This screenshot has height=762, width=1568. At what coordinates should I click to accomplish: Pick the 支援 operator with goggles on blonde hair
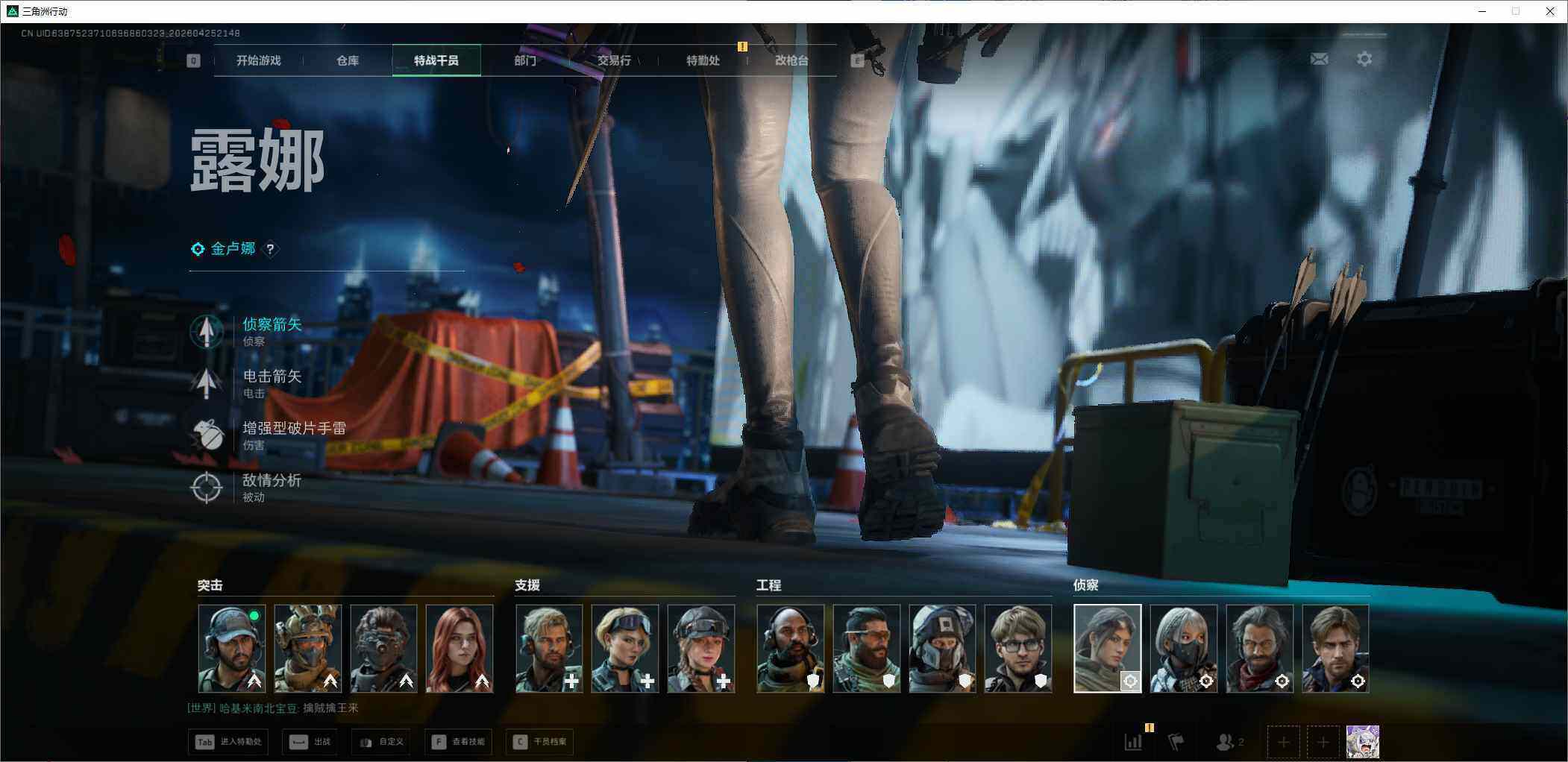tap(625, 649)
